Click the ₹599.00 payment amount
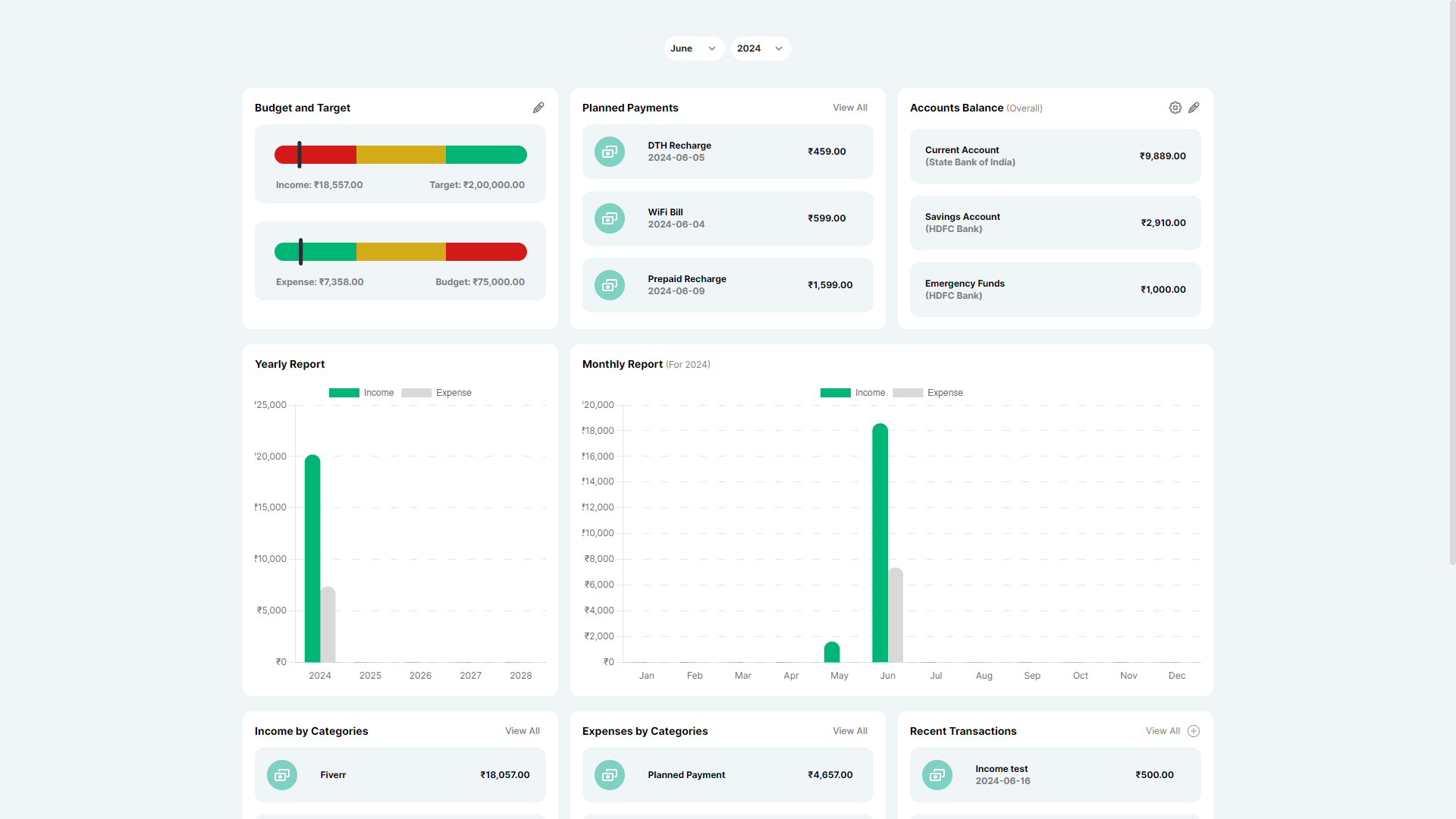Image resolution: width=1456 pixels, height=819 pixels. pos(827,218)
